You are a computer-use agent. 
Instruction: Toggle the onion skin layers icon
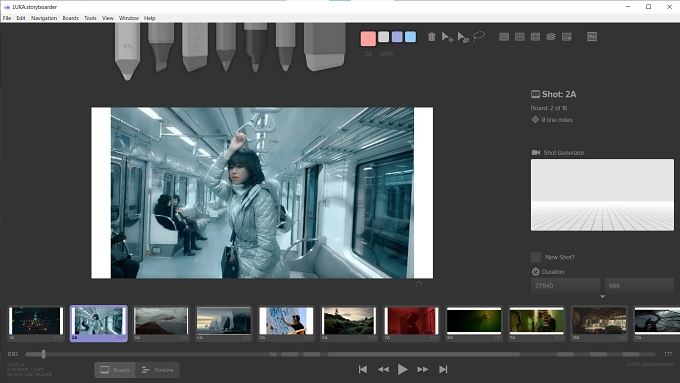551,37
